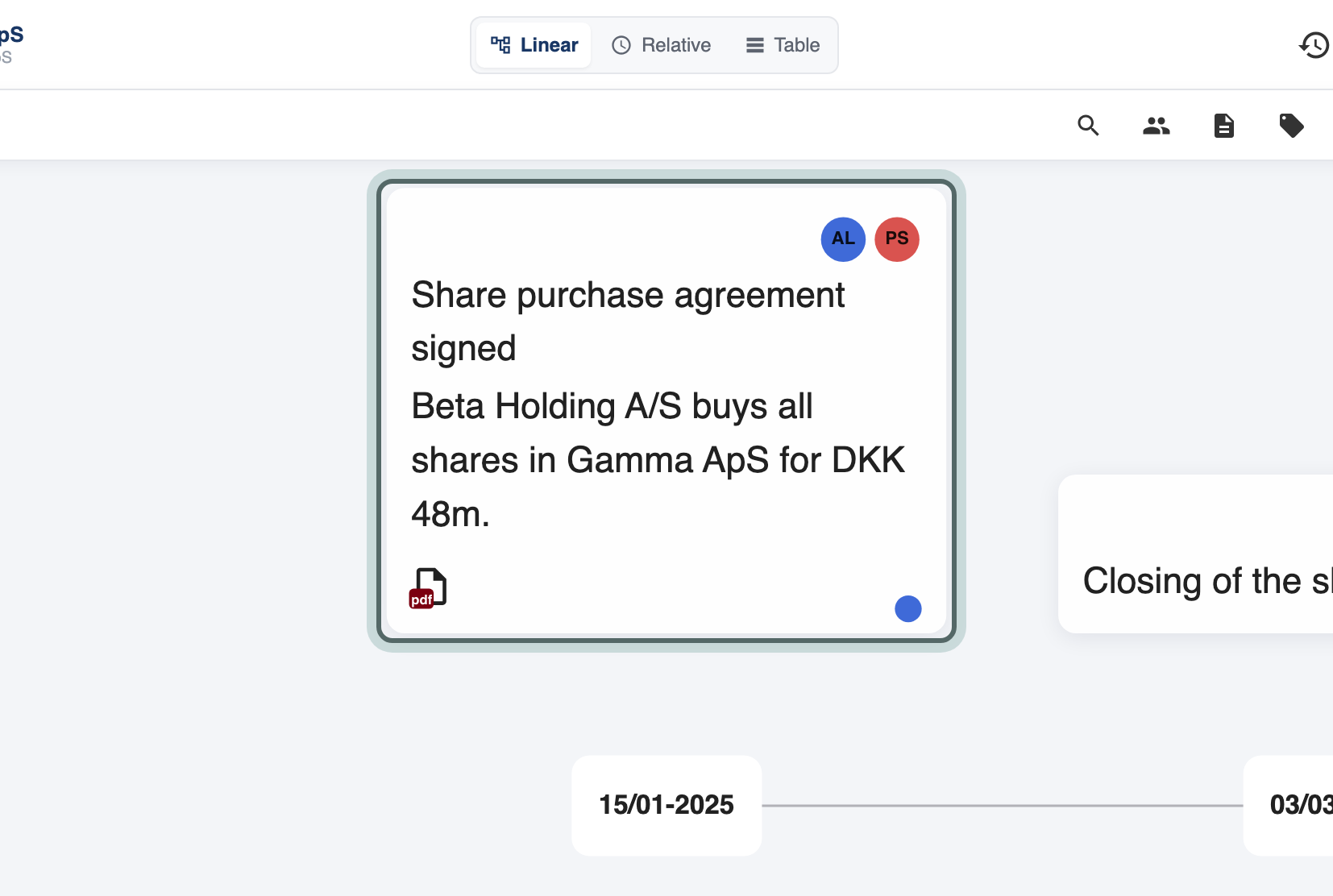Select the 03/03 date marker
The image size is (1333, 896).
[x=1289, y=805]
